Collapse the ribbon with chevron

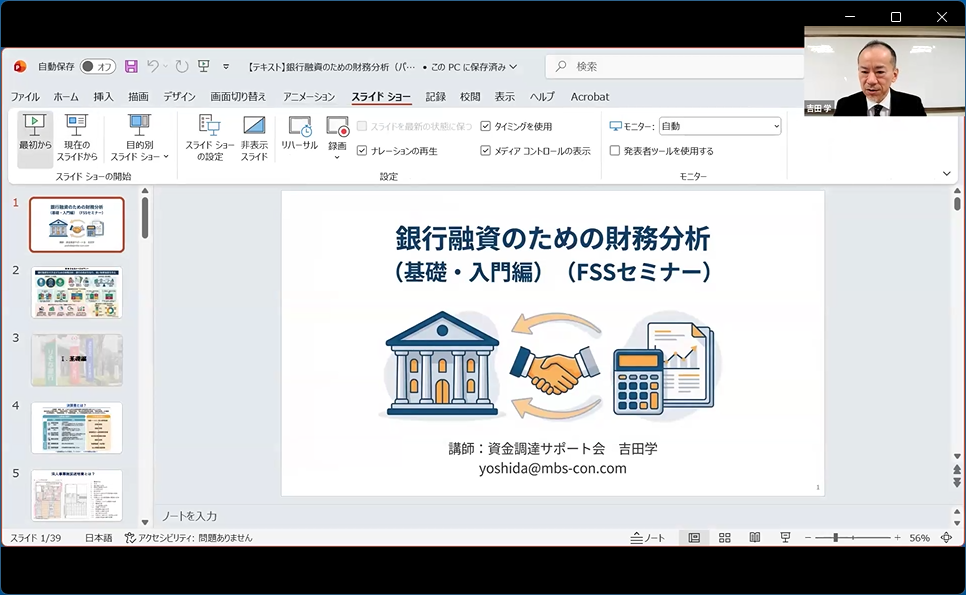tap(947, 173)
